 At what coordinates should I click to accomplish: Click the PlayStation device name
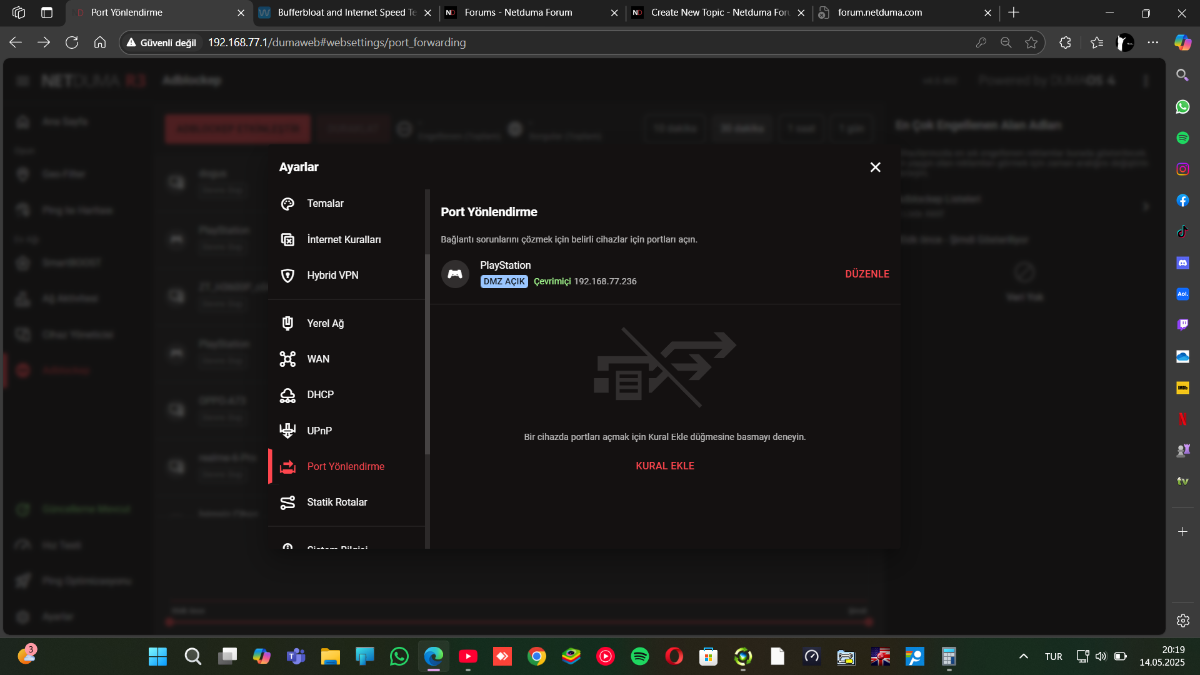(x=505, y=265)
